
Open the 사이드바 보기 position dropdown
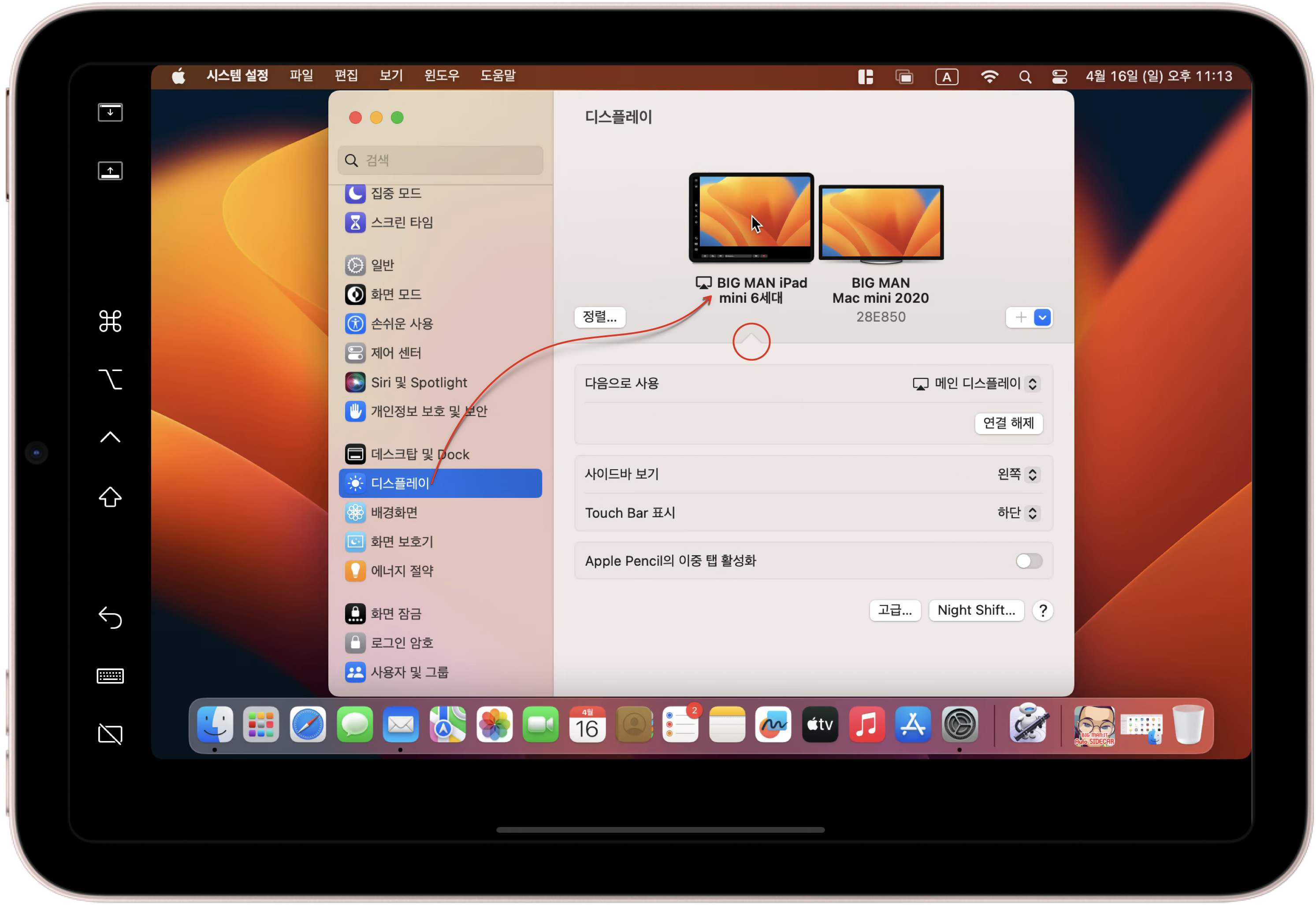(x=1018, y=474)
